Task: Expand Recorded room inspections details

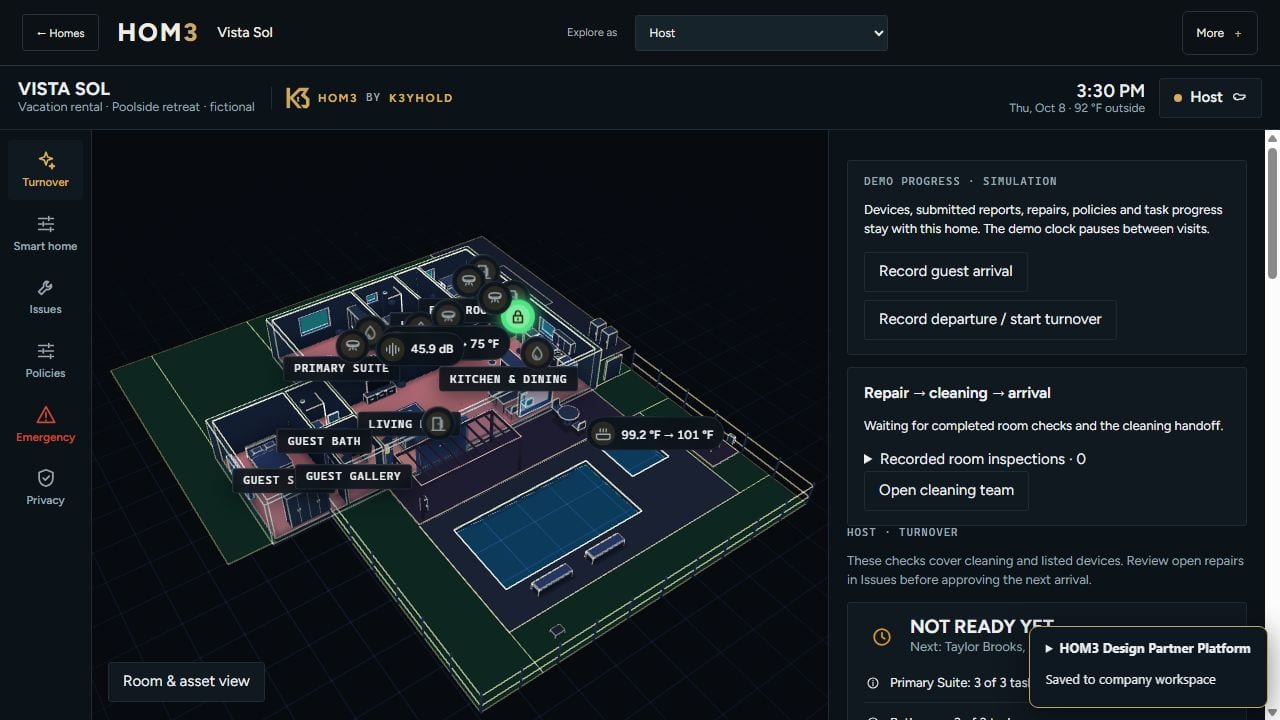Action: [x=975, y=459]
